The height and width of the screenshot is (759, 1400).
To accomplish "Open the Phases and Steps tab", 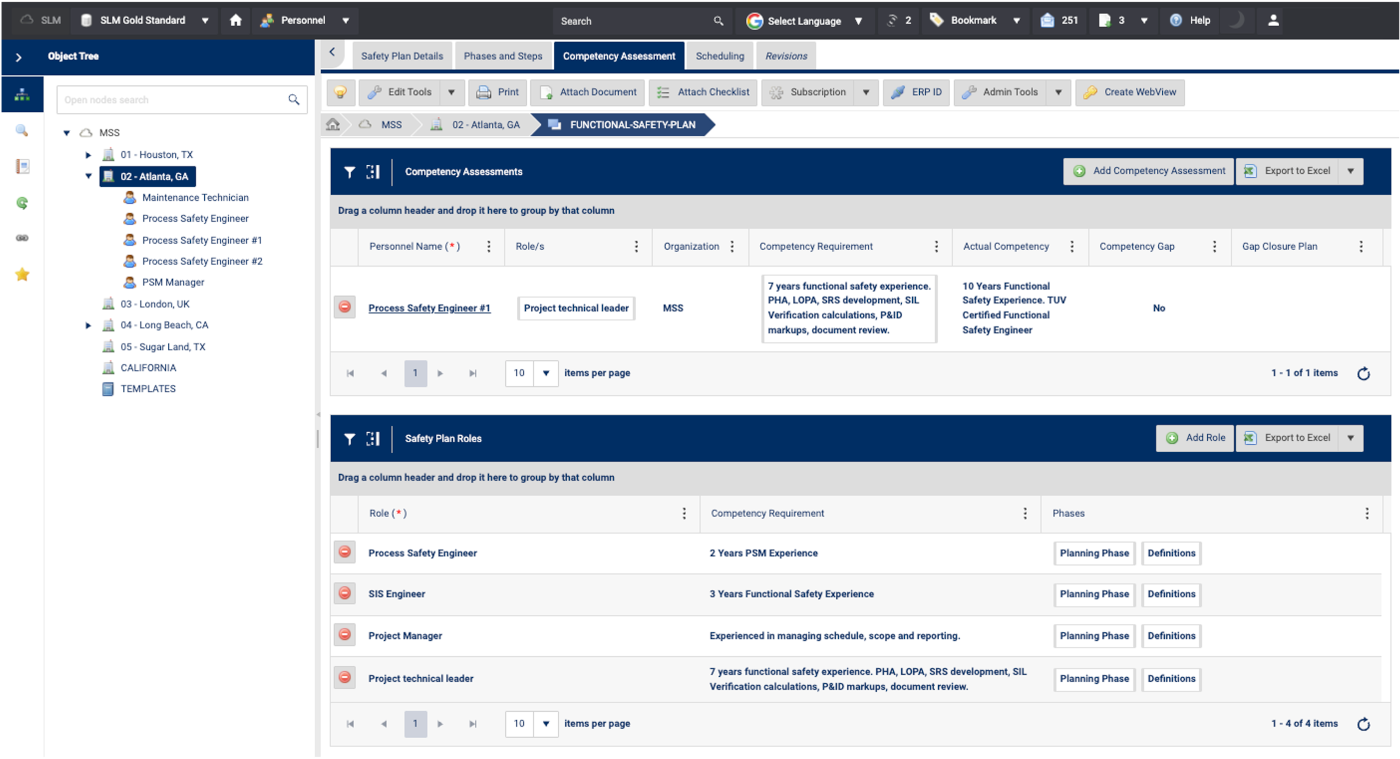I will [x=503, y=56].
